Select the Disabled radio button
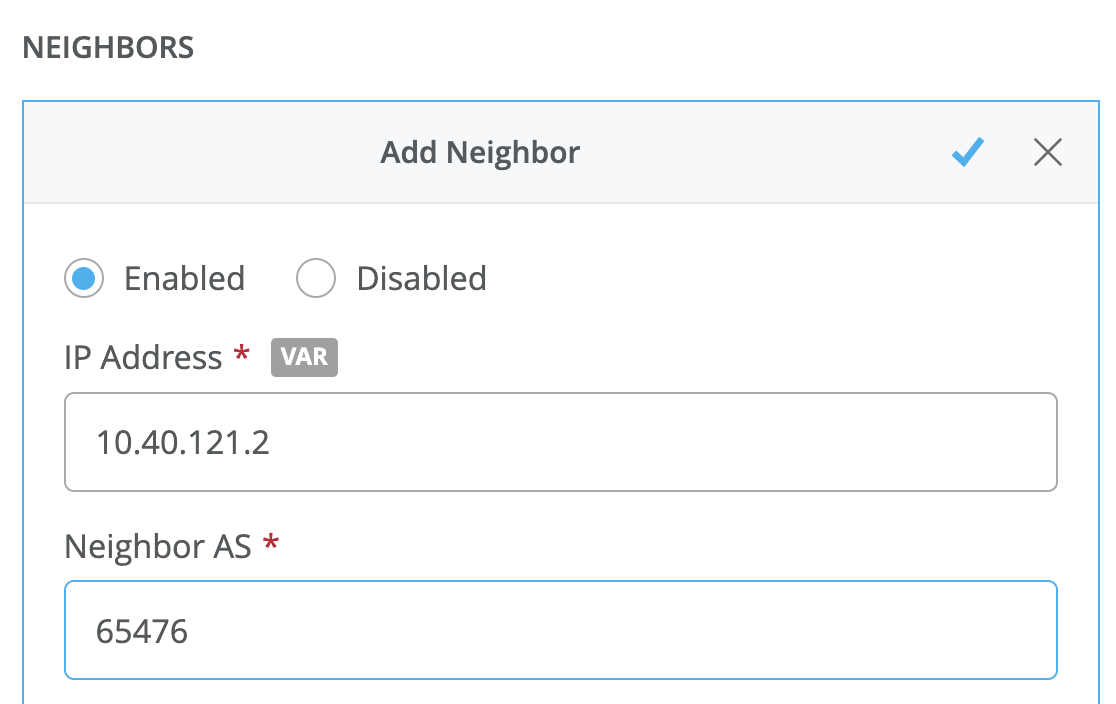The image size is (1116, 704). pyautogui.click(x=316, y=278)
